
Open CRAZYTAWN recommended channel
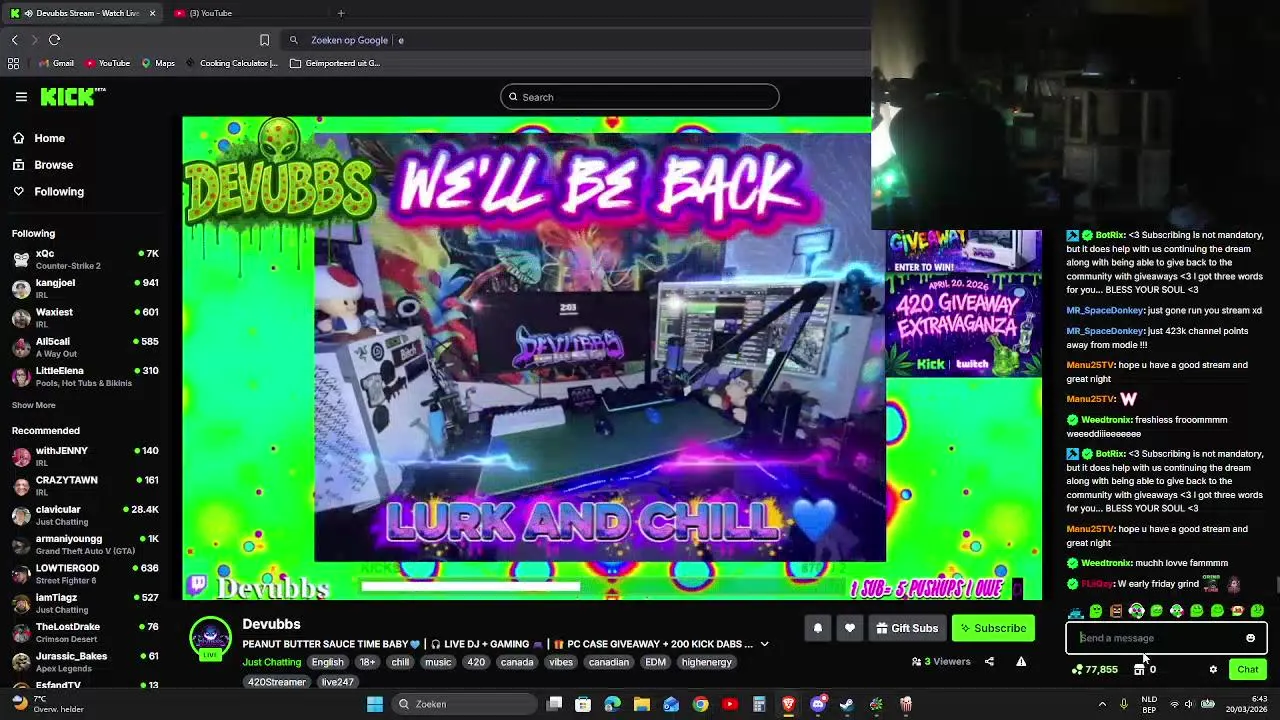(85, 486)
